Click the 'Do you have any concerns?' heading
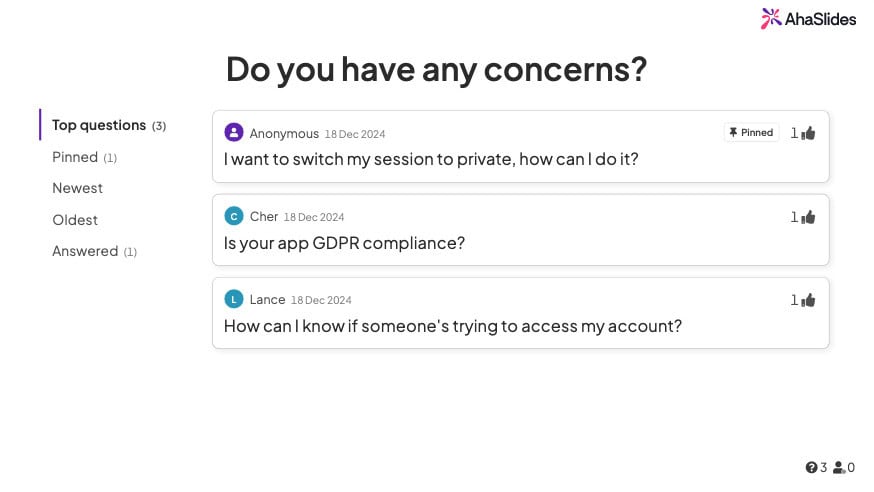This screenshot has height=492, width=874. pyautogui.click(x=436, y=69)
